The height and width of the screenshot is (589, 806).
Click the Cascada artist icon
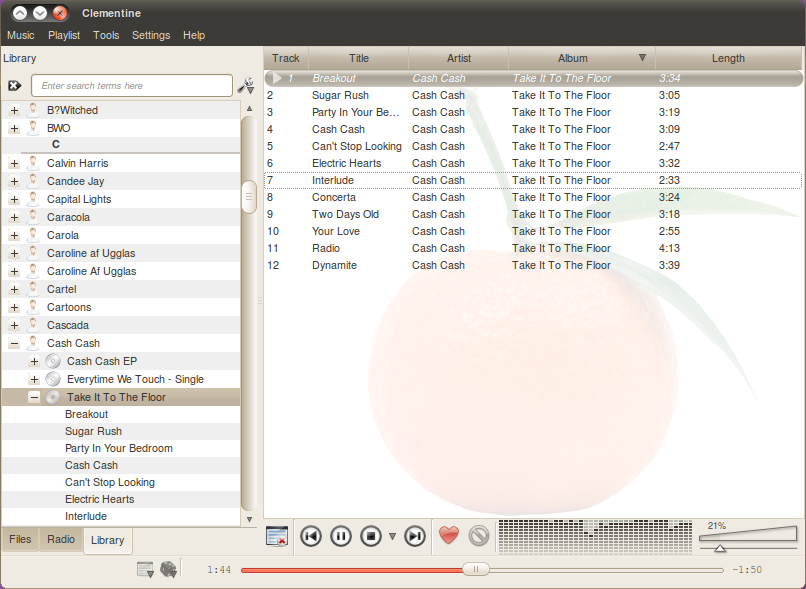pyautogui.click(x=33, y=325)
